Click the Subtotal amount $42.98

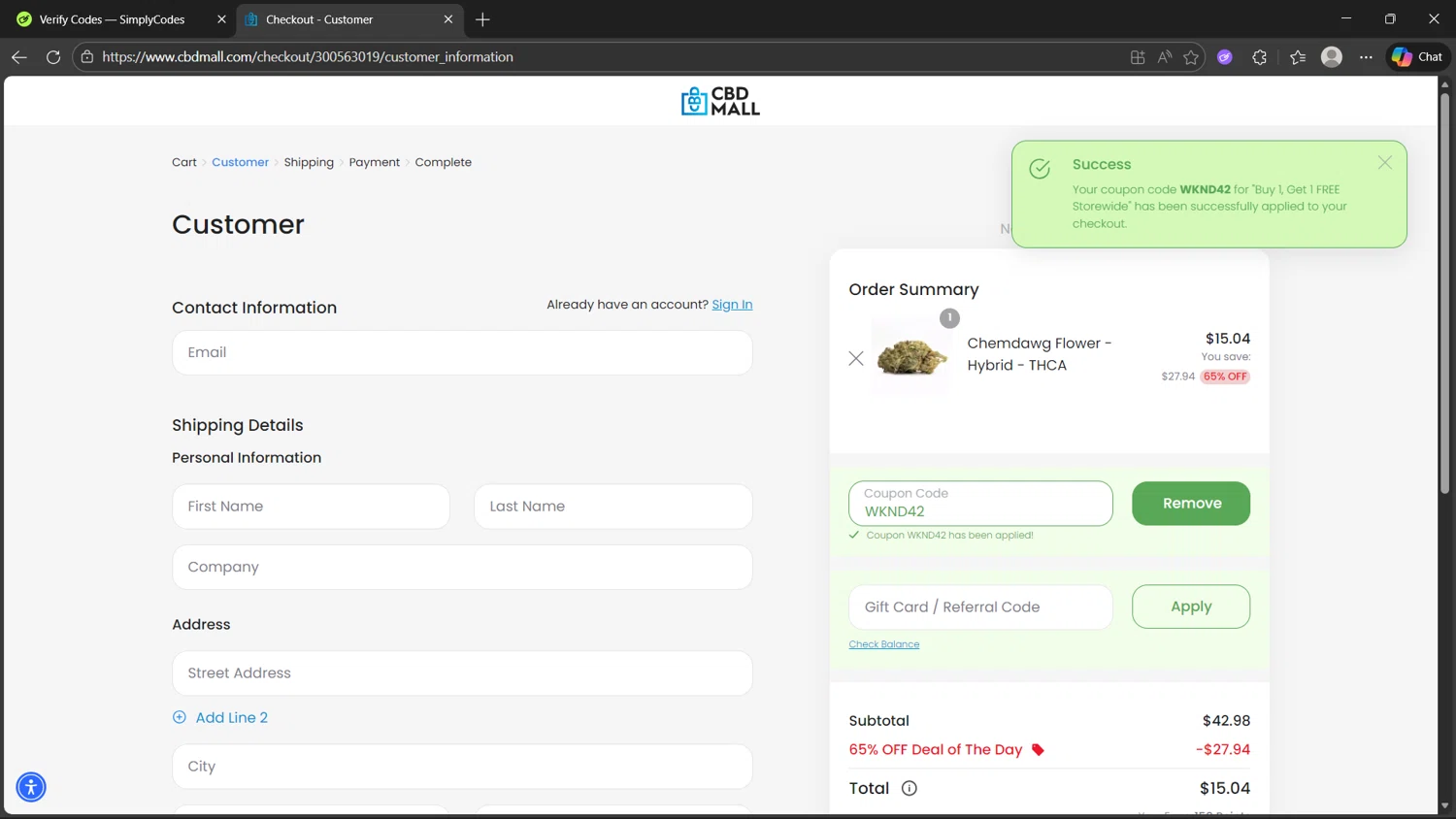[1226, 721]
